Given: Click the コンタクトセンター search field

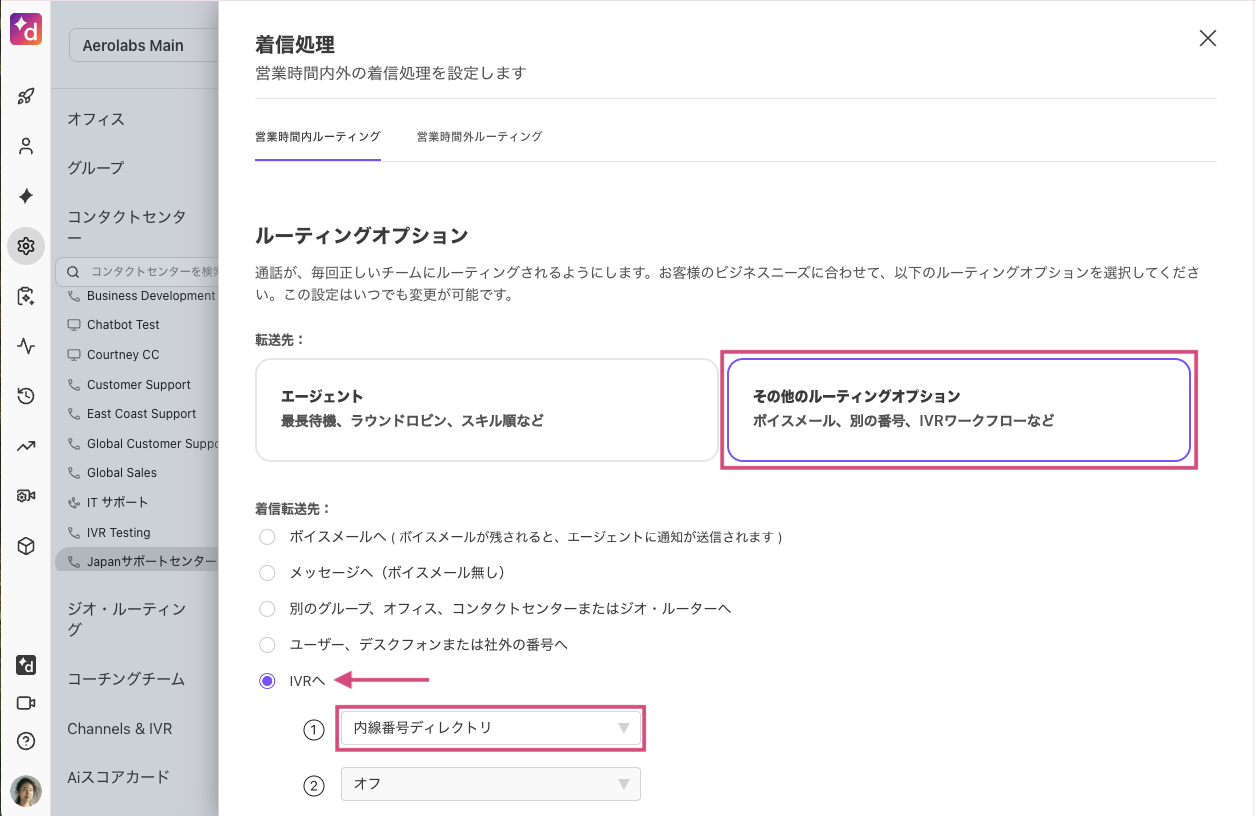Looking at the screenshot, I should pos(150,271).
